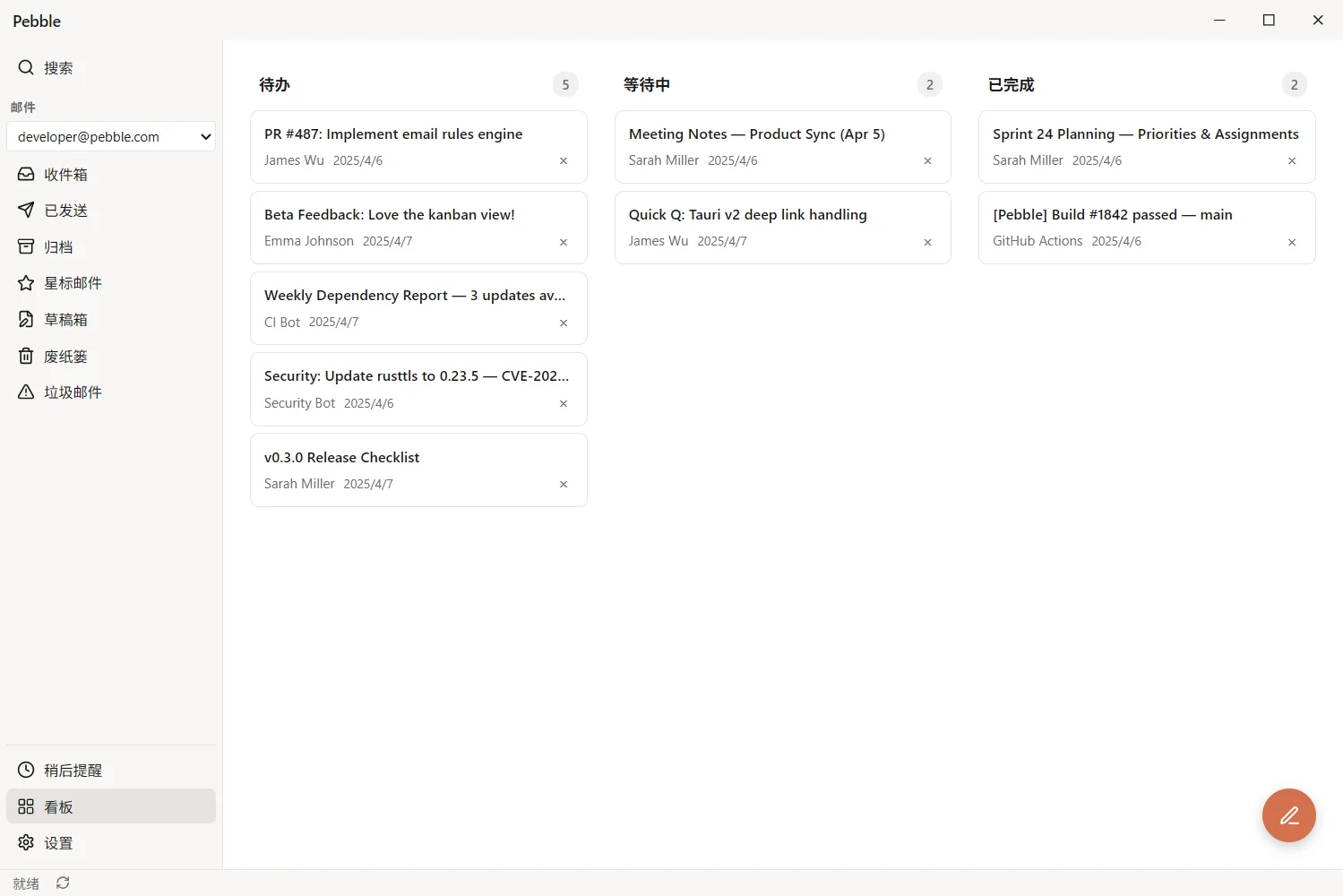This screenshot has height=896, width=1343.
Task: Open card 'PR #487: Implement email rules engine'
Action: pos(418,147)
